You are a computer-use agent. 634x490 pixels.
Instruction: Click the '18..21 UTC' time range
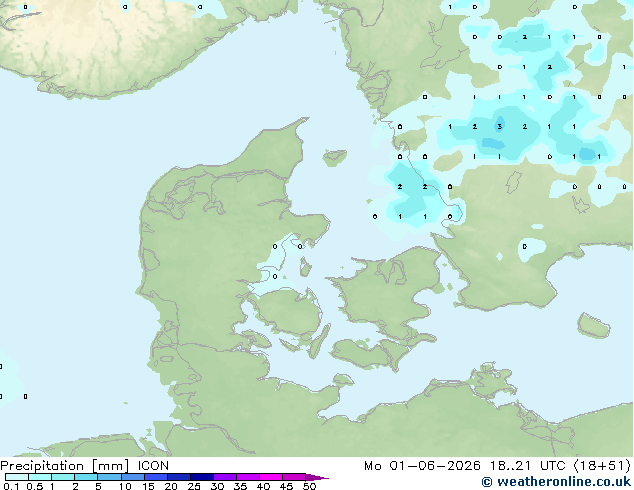[x=527, y=466]
